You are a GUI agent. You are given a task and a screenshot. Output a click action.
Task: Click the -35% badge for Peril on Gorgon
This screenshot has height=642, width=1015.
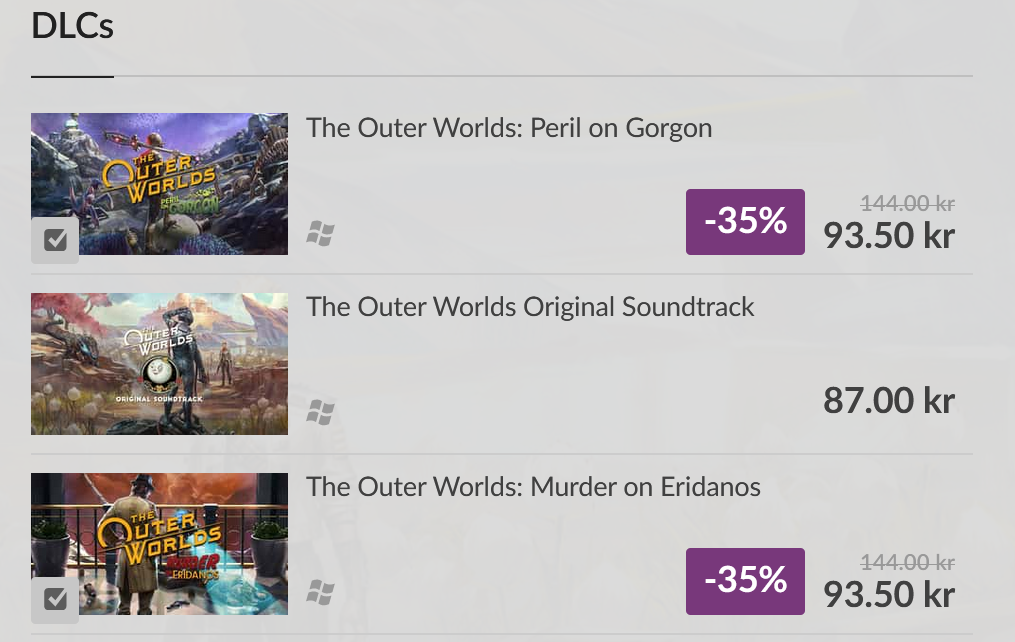[745, 221]
